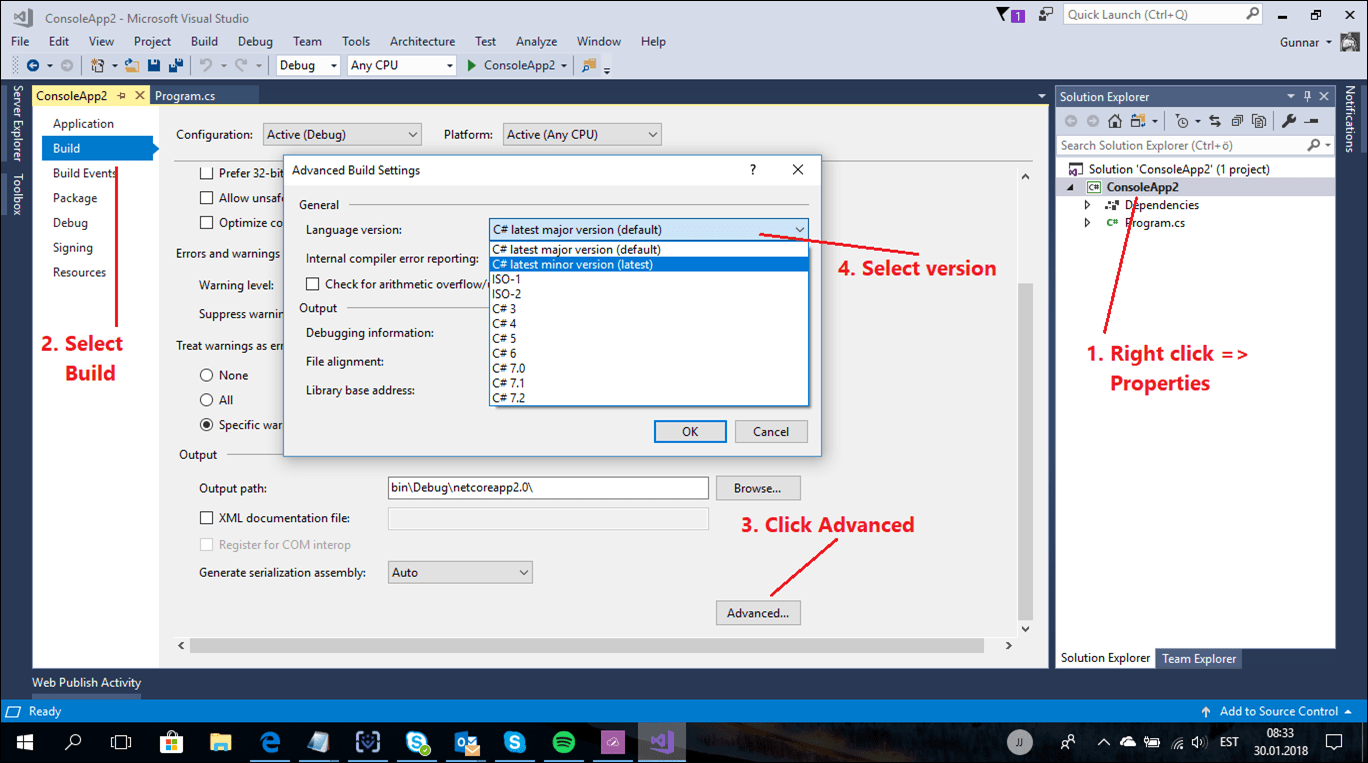This screenshot has height=763, width=1368.
Task: Open the Configuration dropdown showing Active (Debug)
Action: pos(341,133)
